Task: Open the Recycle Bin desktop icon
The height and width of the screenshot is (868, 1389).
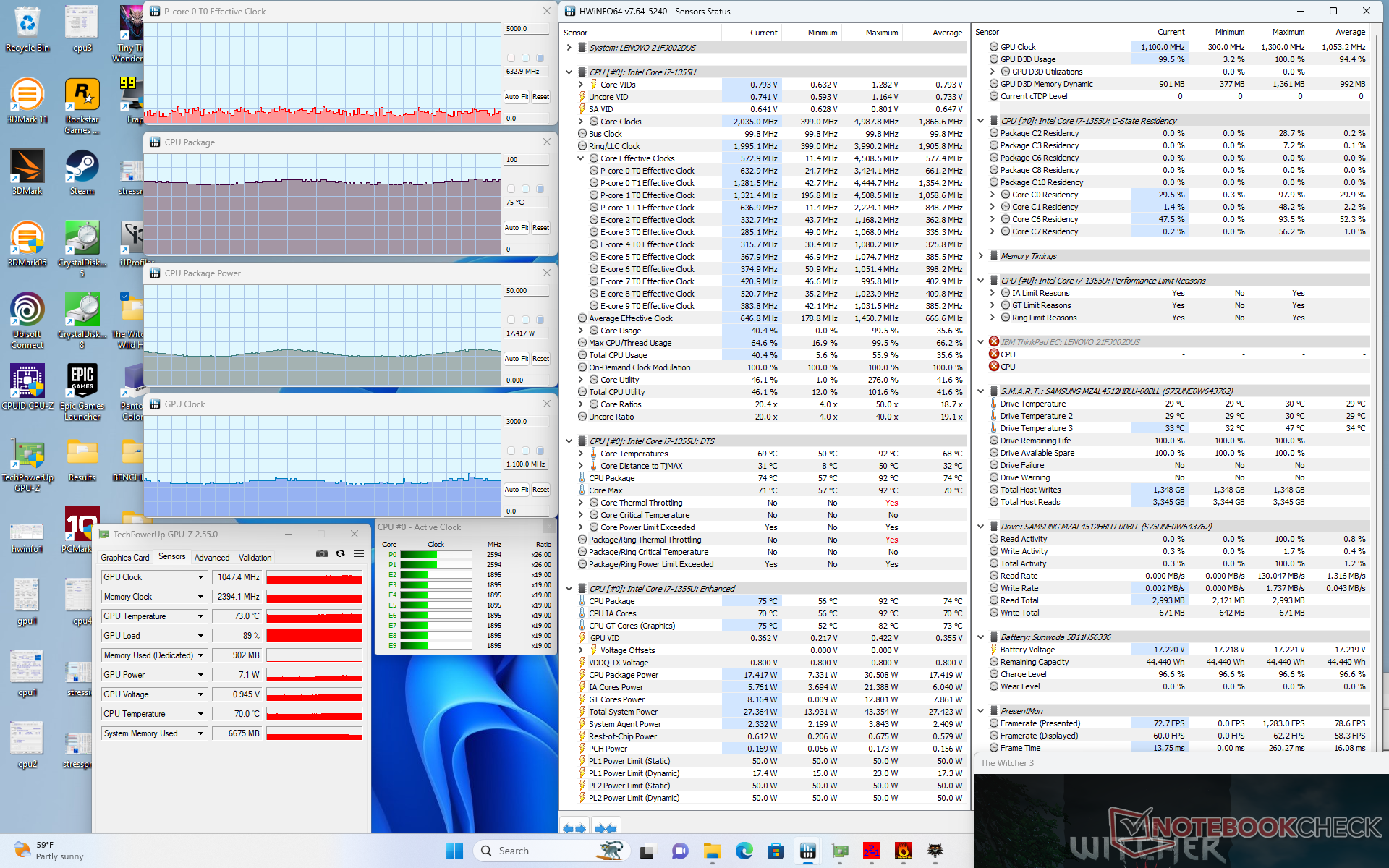Action: [x=27, y=29]
